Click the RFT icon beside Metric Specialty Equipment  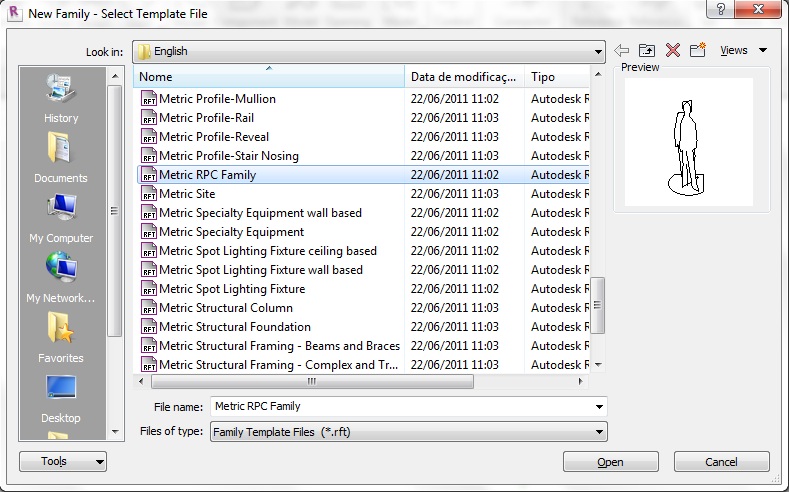click(x=148, y=232)
